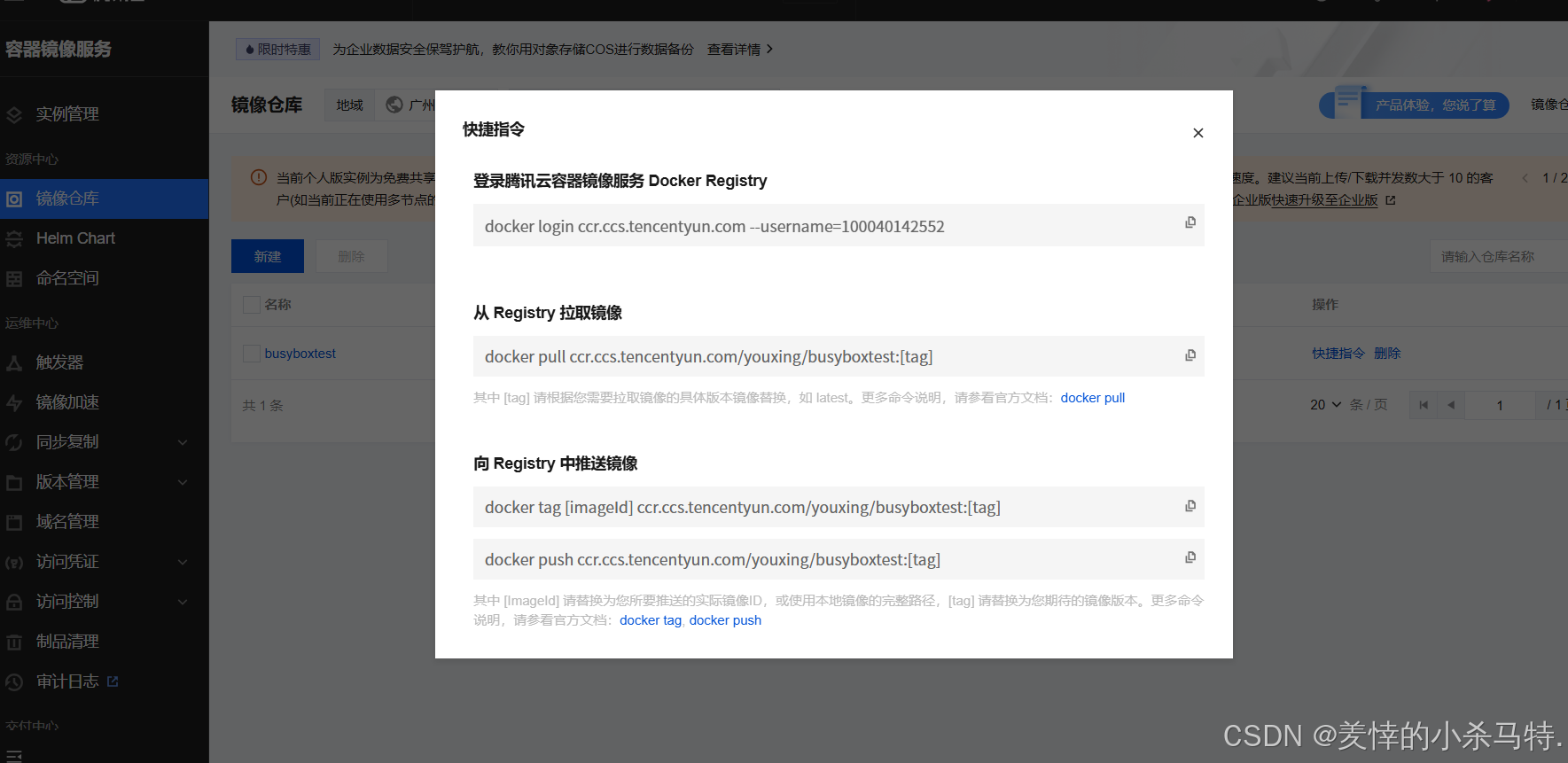The width and height of the screenshot is (1568, 763).
Task: Click the 镜像加速 lightning icon
Action: pyautogui.click(x=14, y=403)
